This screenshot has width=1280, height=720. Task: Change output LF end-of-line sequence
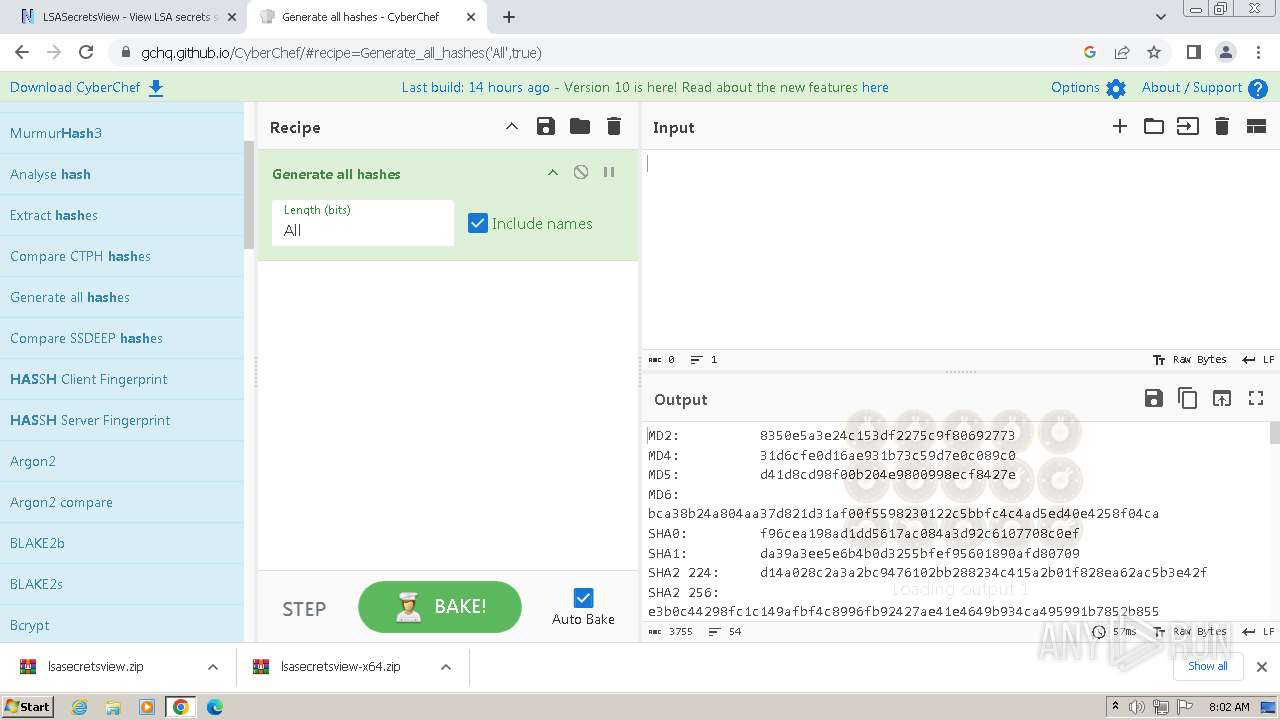[1258, 632]
